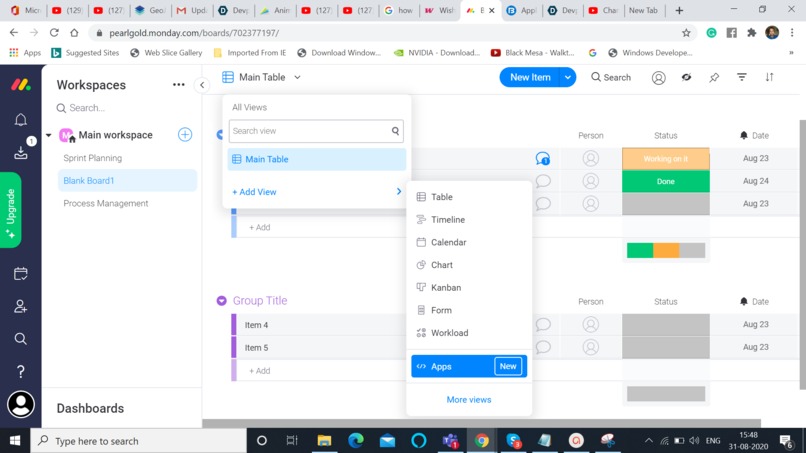Assign person in the Aug 24 row
Image resolution: width=806 pixels, height=453 pixels.
tap(591, 181)
